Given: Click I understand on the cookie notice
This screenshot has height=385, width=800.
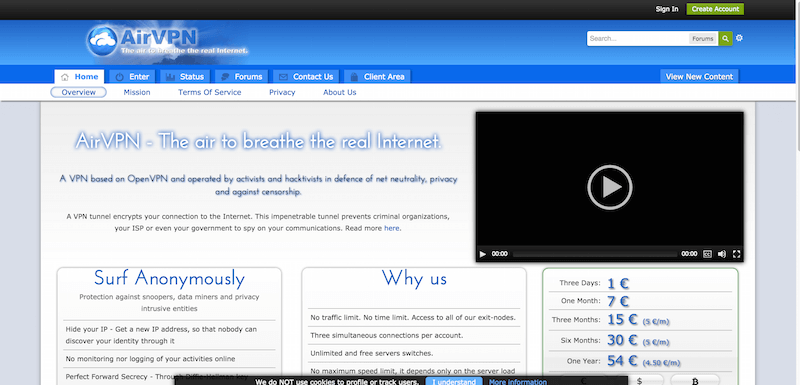Looking at the screenshot, I should click(454, 381).
